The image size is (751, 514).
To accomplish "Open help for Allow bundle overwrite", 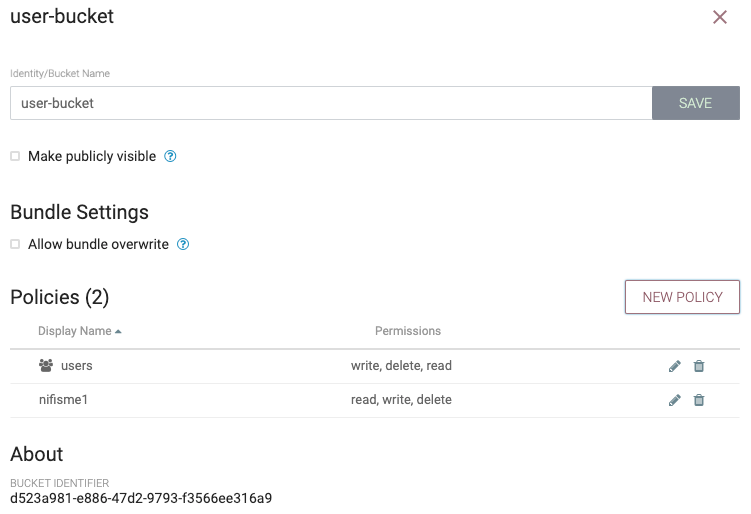I will (183, 244).
